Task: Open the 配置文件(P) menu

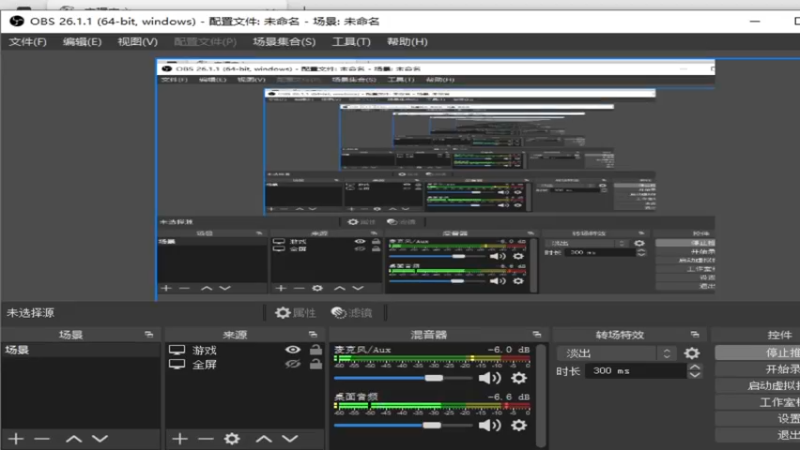Action: click(205, 42)
